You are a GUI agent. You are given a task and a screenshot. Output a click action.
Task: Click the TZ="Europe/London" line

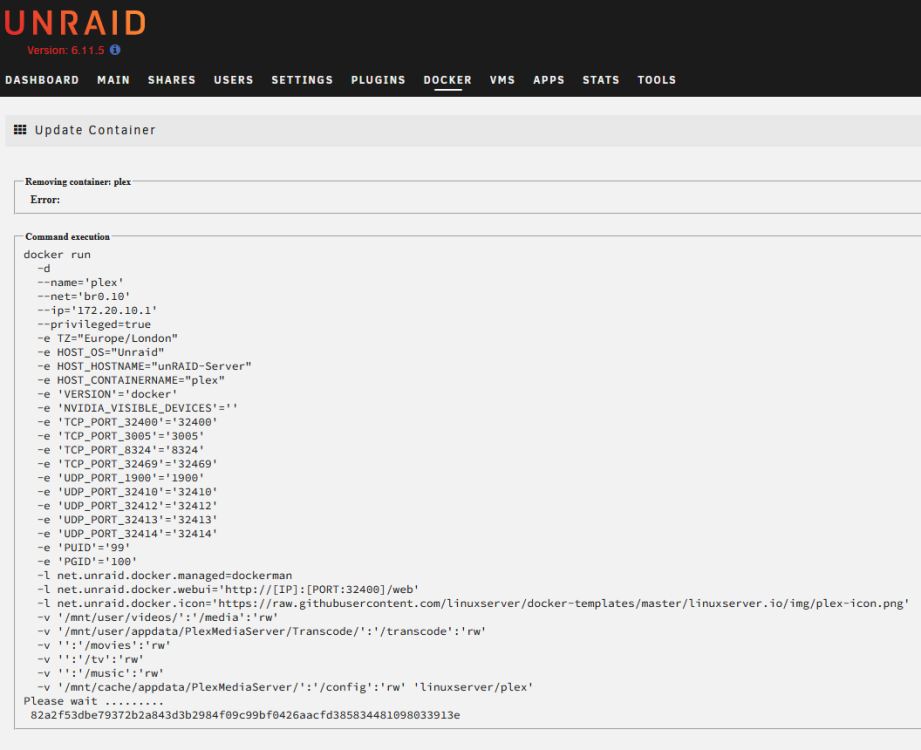107,338
